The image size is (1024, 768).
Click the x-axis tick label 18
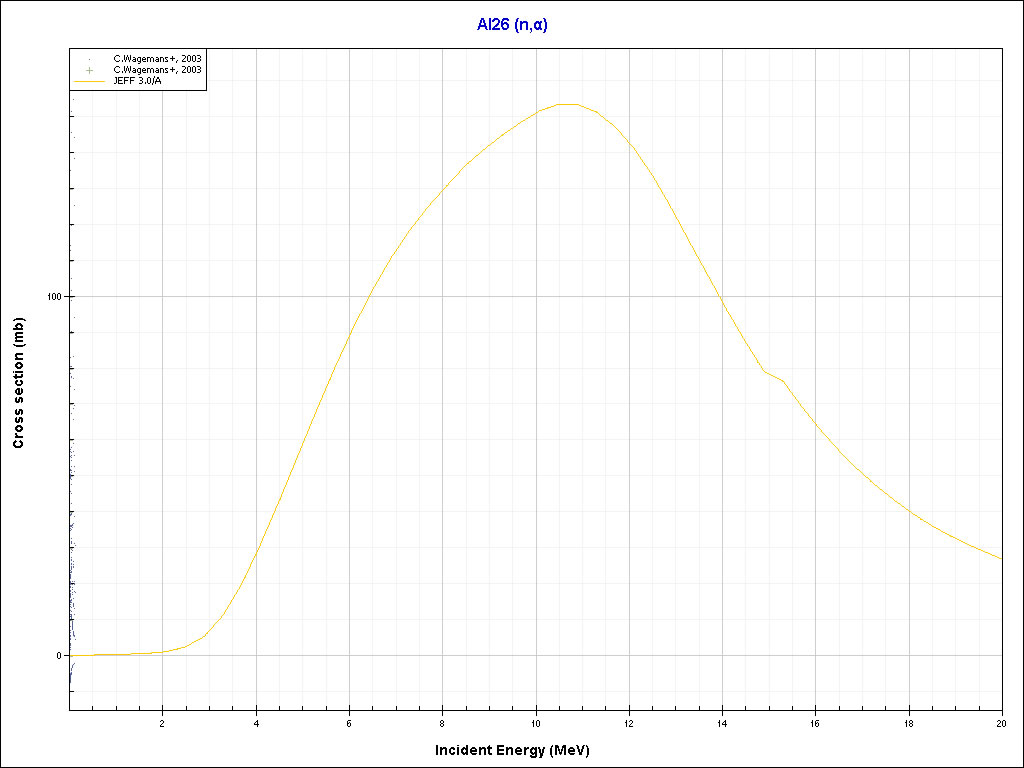coord(908,723)
